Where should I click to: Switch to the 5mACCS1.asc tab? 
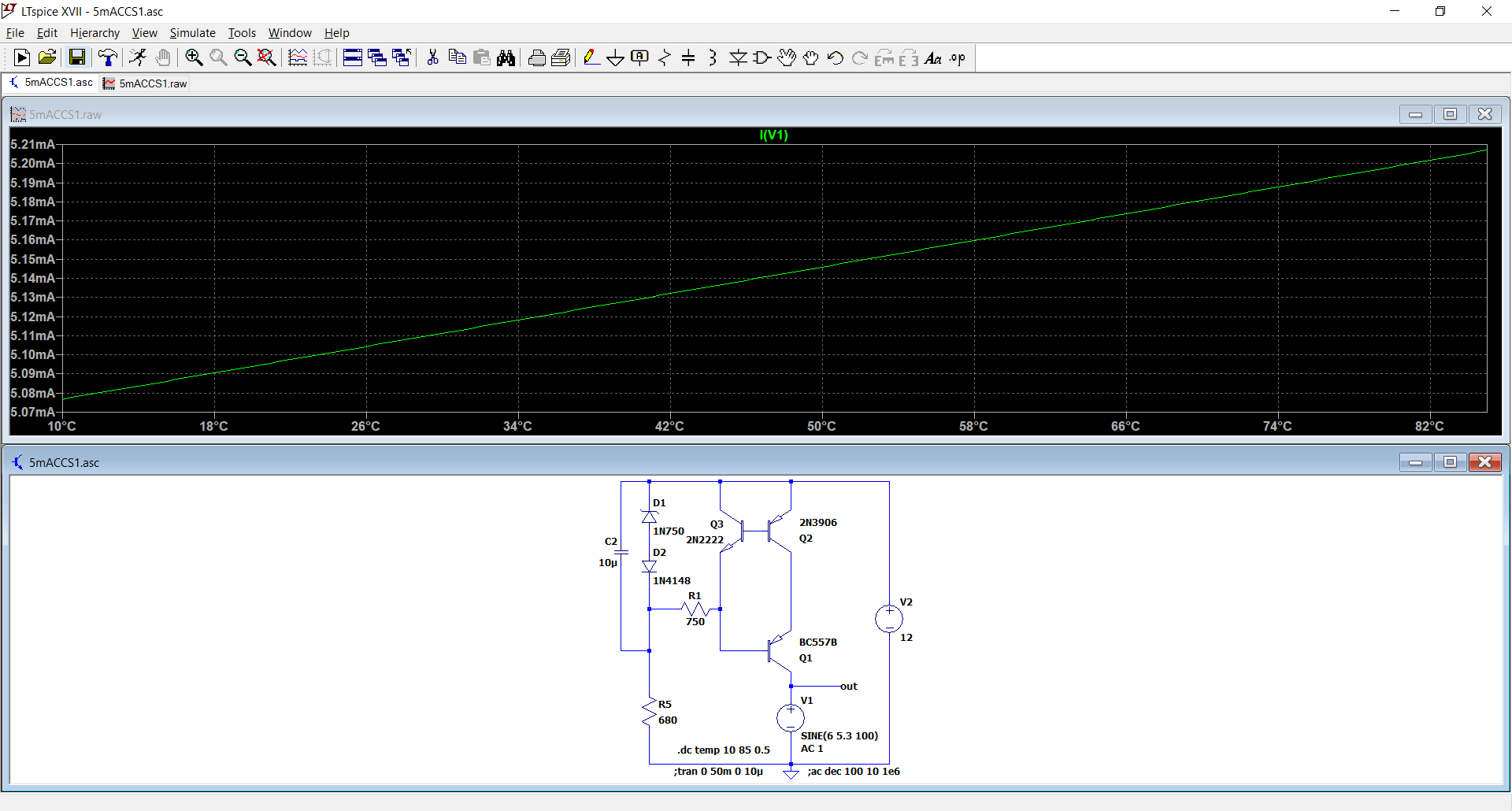pos(50,83)
